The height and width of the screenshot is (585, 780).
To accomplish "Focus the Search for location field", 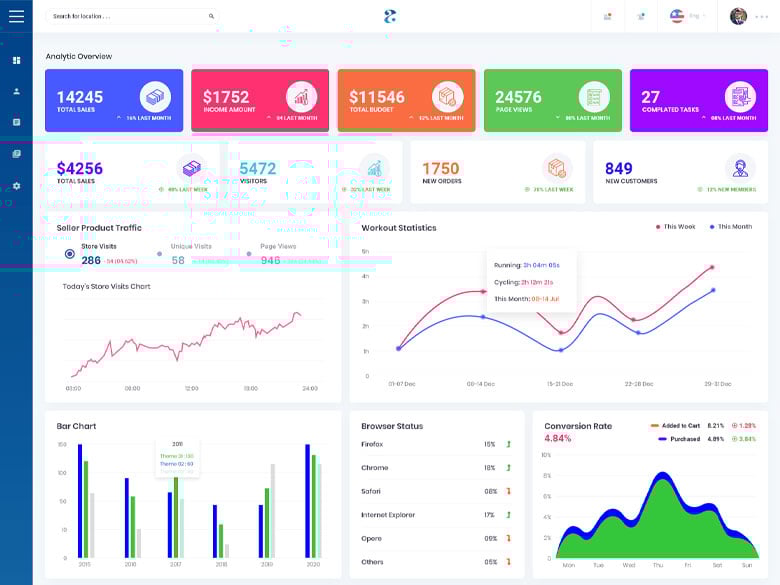I will click(132, 16).
